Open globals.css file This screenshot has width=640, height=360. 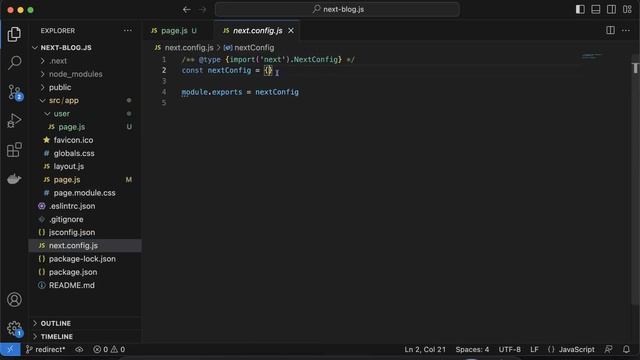point(85,153)
